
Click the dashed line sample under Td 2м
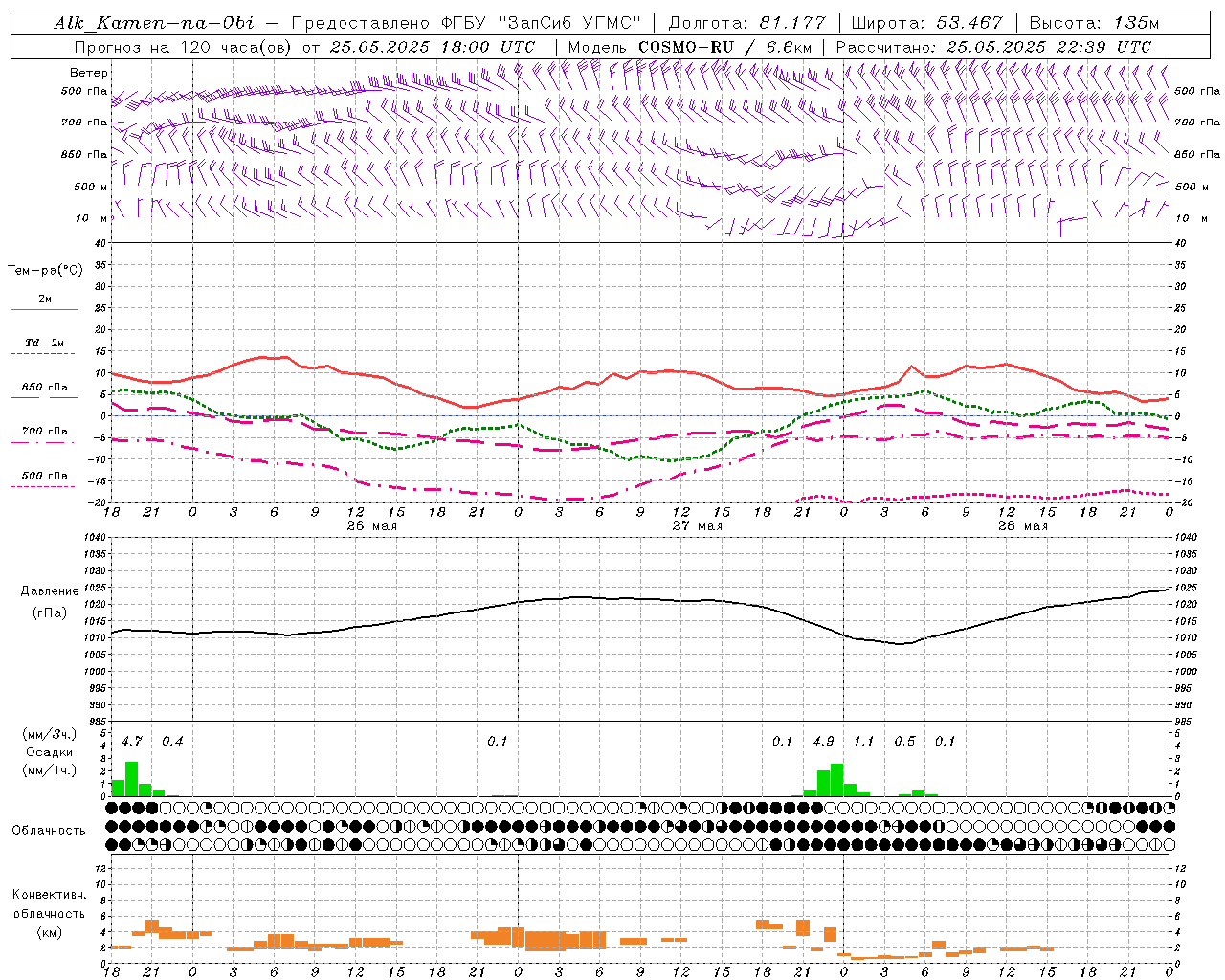(x=44, y=354)
